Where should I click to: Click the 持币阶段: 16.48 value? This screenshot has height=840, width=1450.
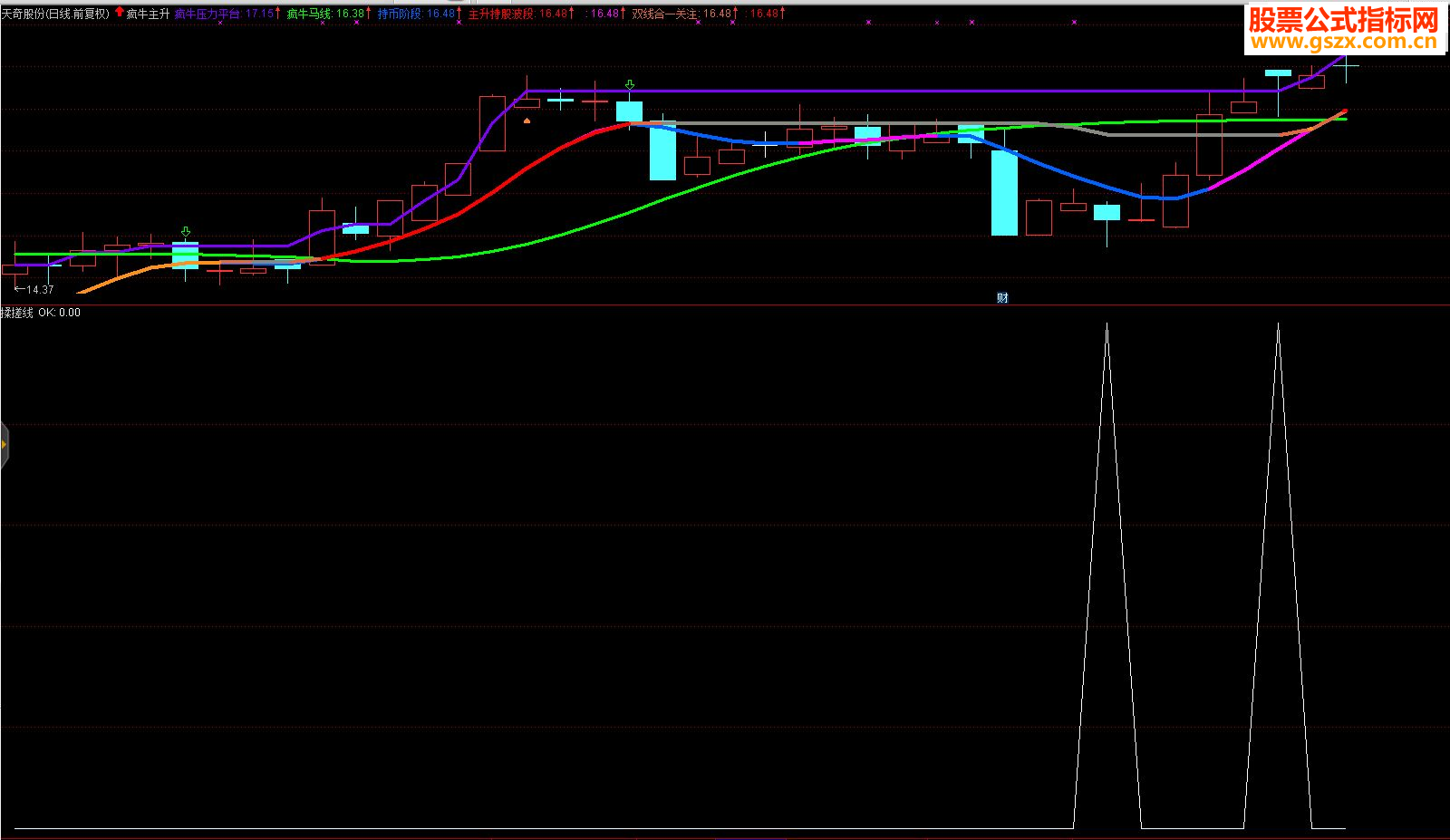(416, 14)
